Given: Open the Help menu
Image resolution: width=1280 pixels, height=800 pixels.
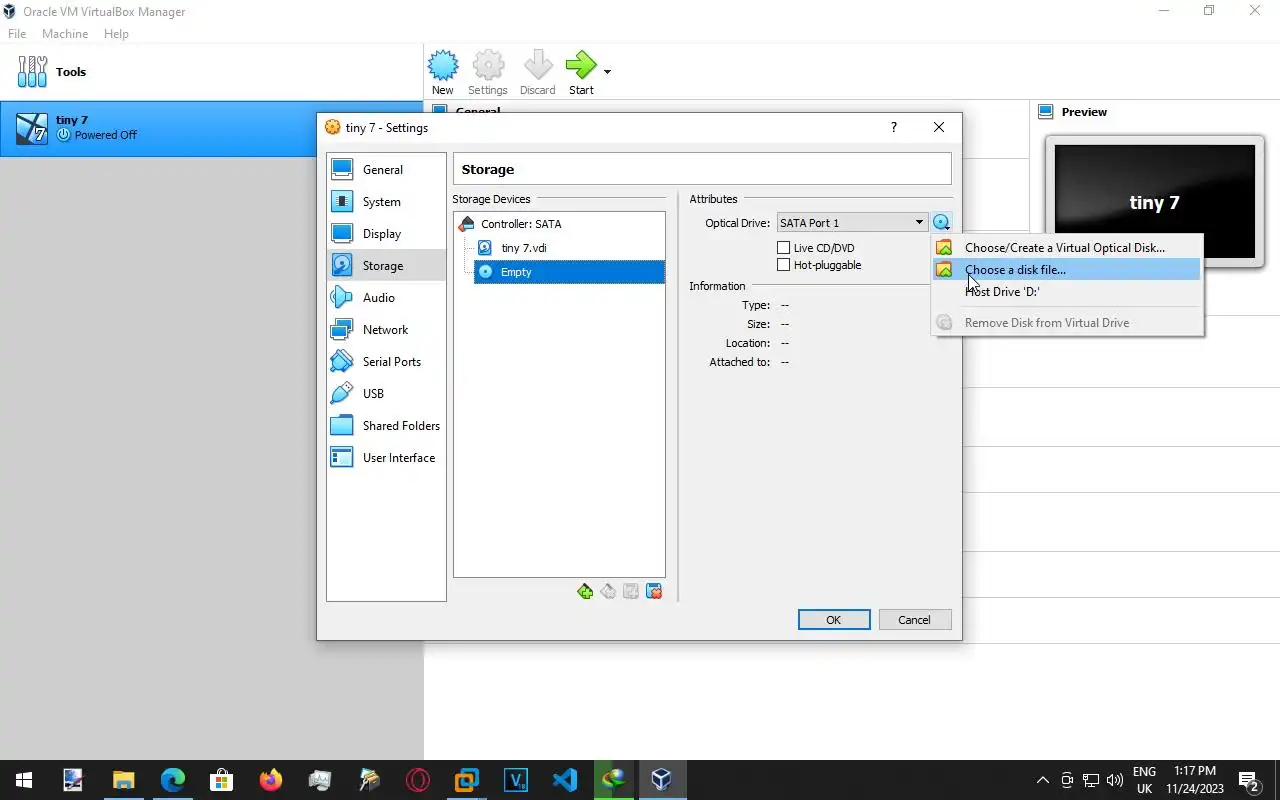Looking at the screenshot, I should point(116,34).
